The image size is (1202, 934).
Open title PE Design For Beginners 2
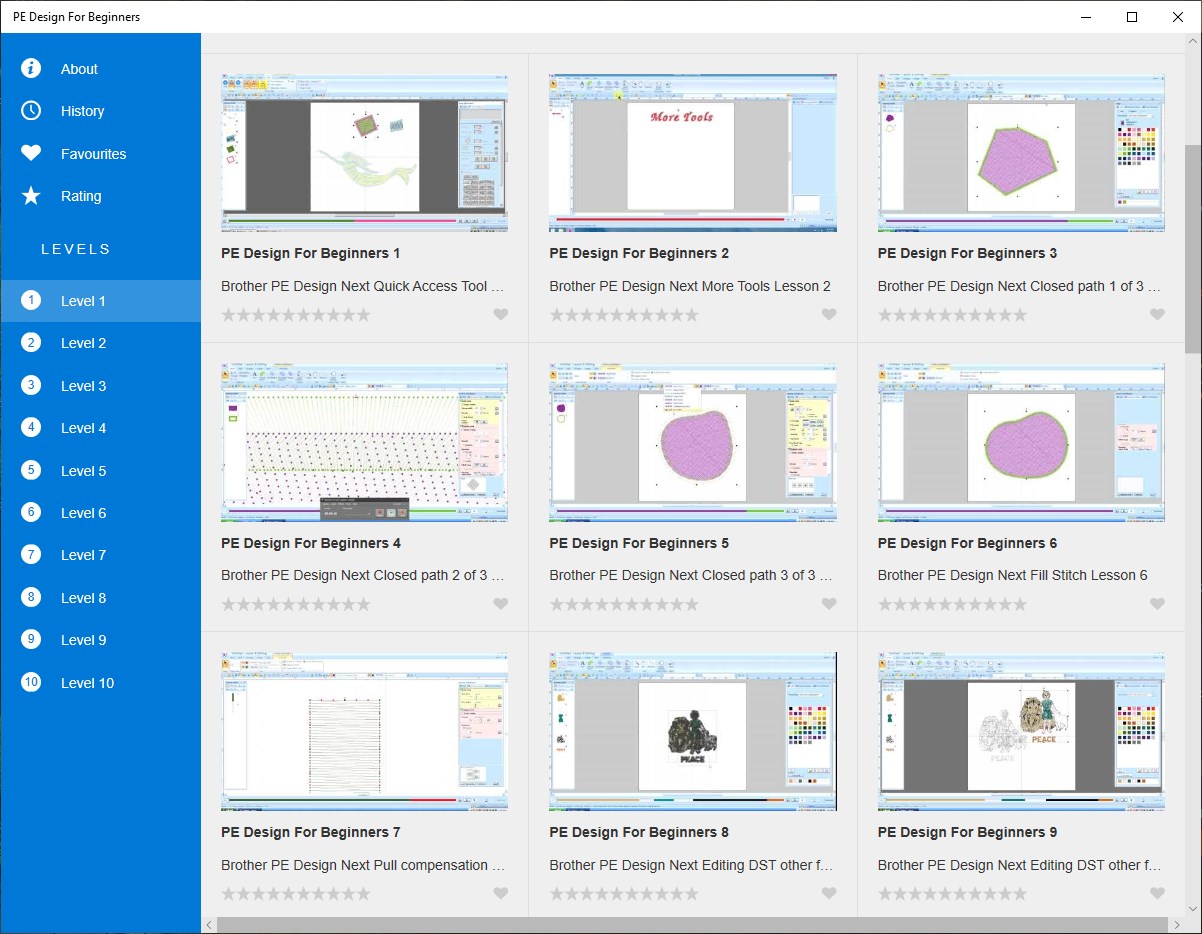point(639,253)
